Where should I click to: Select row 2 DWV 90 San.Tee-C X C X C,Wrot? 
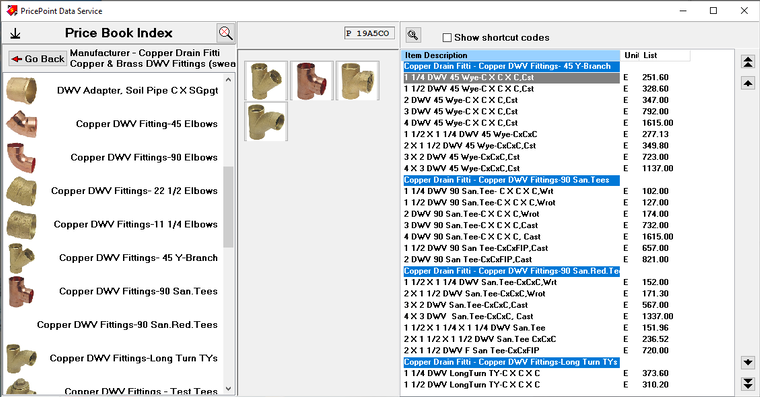[x=511, y=214]
